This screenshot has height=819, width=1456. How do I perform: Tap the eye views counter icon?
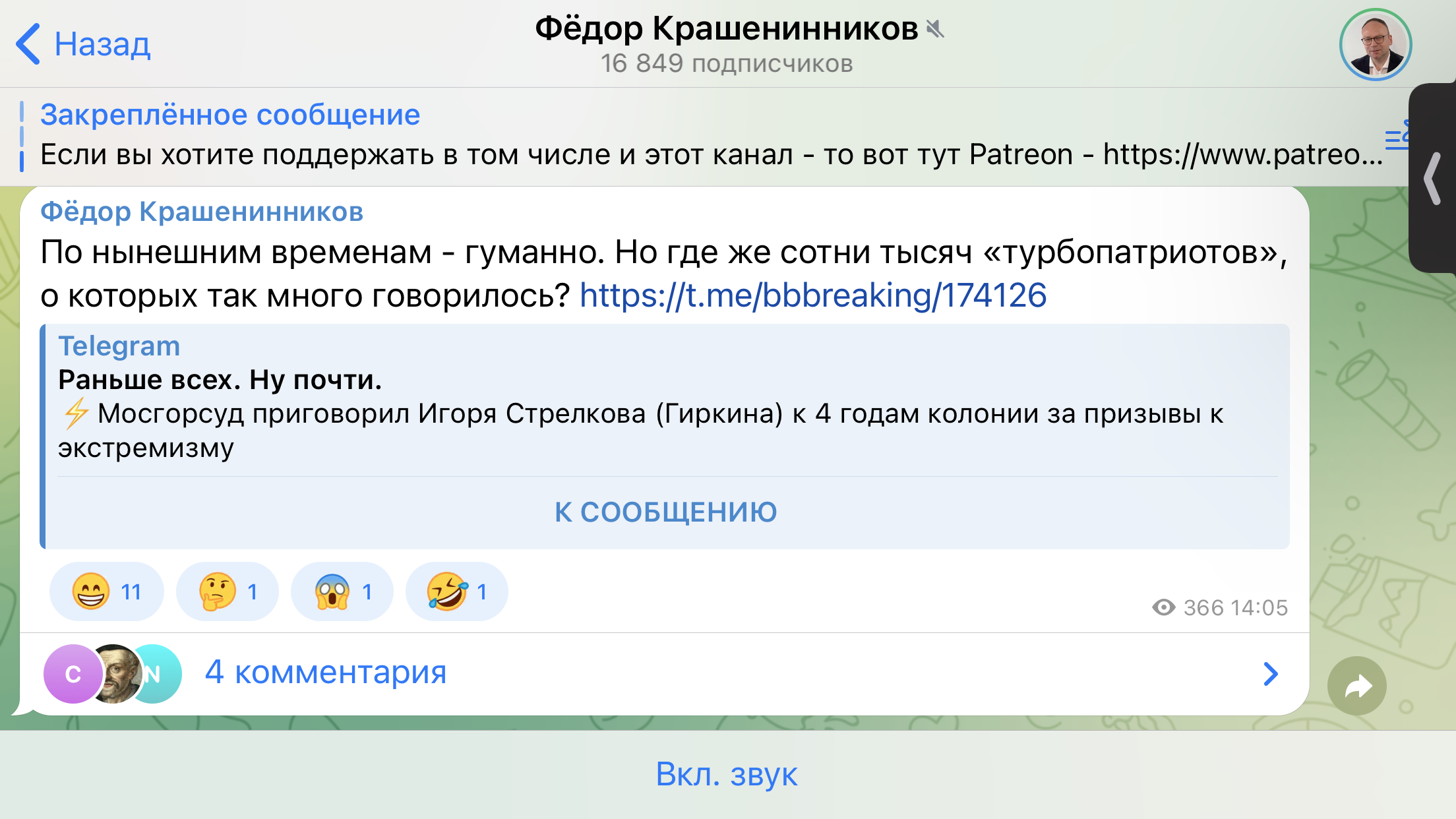[1164, 607]
